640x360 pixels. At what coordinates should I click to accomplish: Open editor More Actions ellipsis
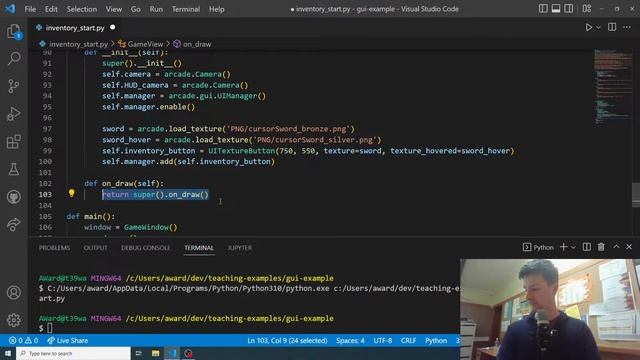627,27
